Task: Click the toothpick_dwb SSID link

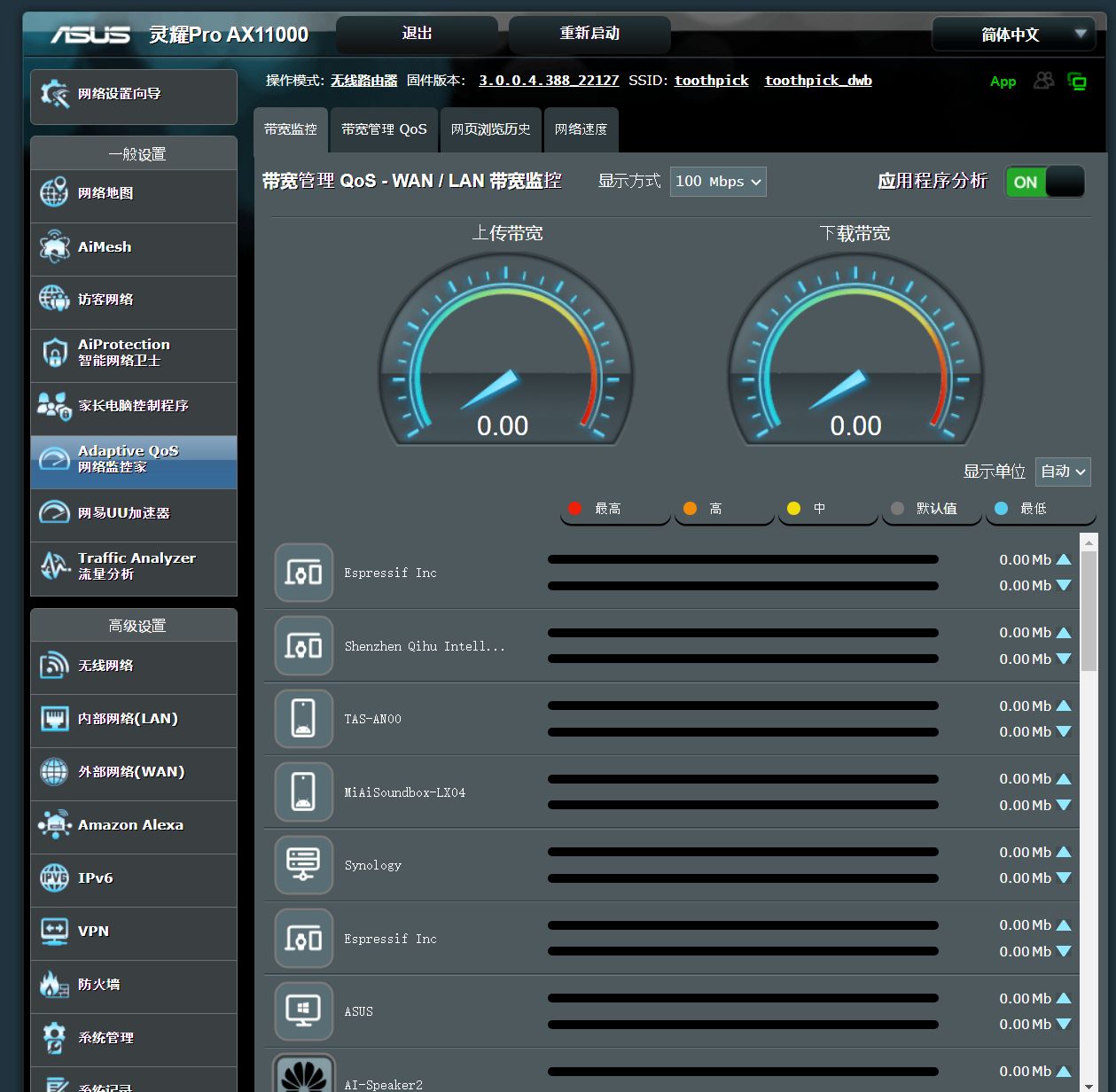Action: [x=818, y=81]
